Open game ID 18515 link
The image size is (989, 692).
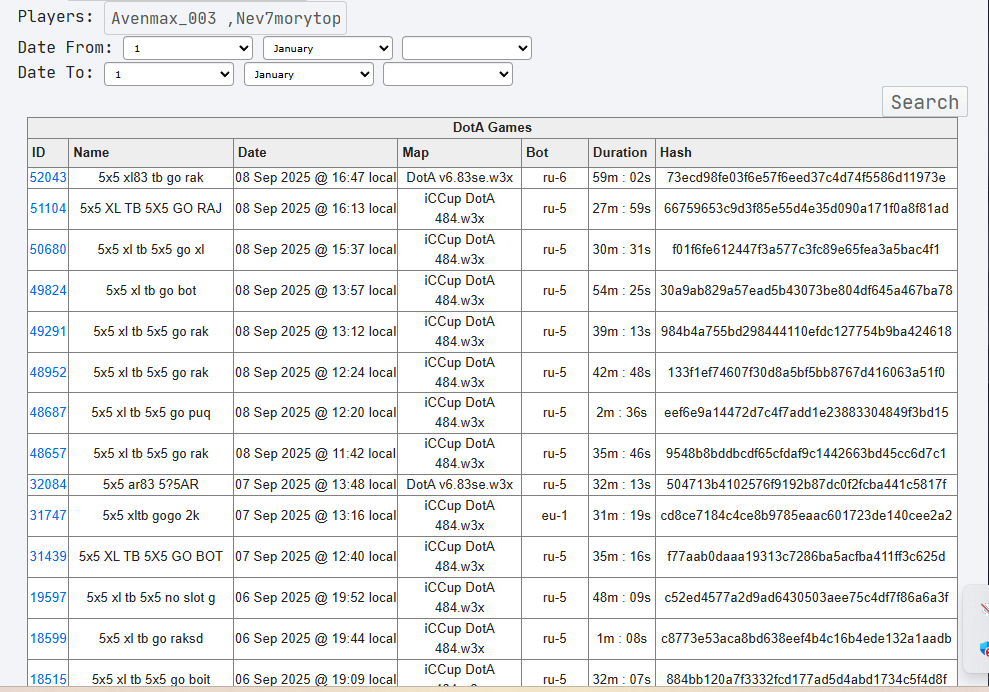pos(48,679)
